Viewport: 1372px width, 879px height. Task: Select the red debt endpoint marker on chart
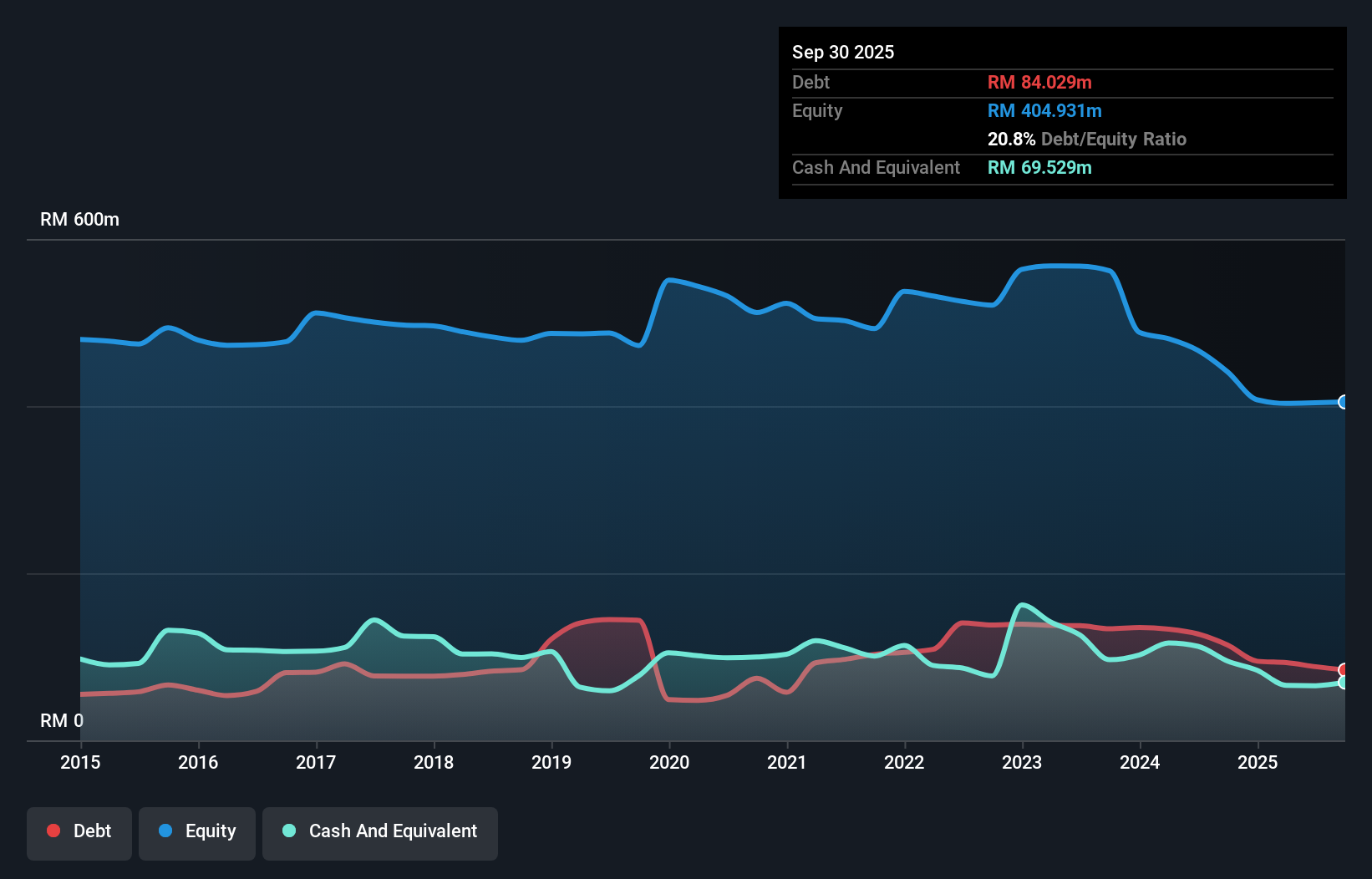pos(1343,668)
